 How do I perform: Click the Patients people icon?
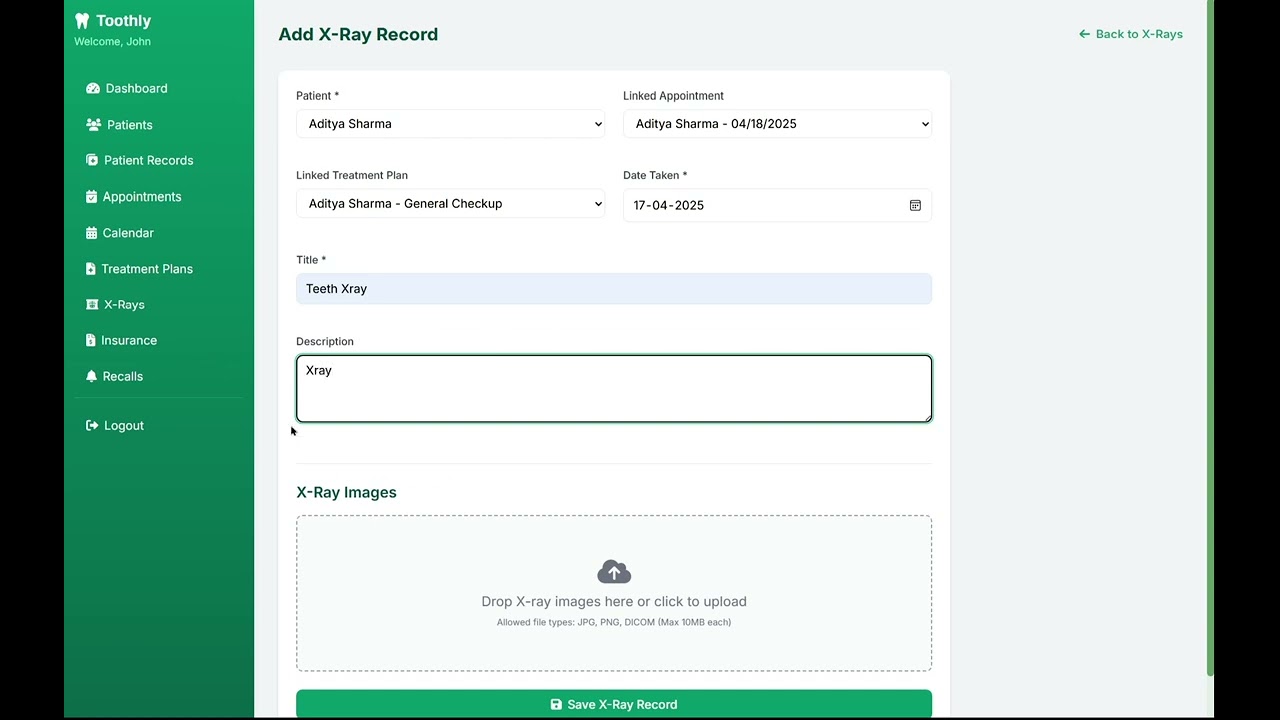tap(93, 125)
